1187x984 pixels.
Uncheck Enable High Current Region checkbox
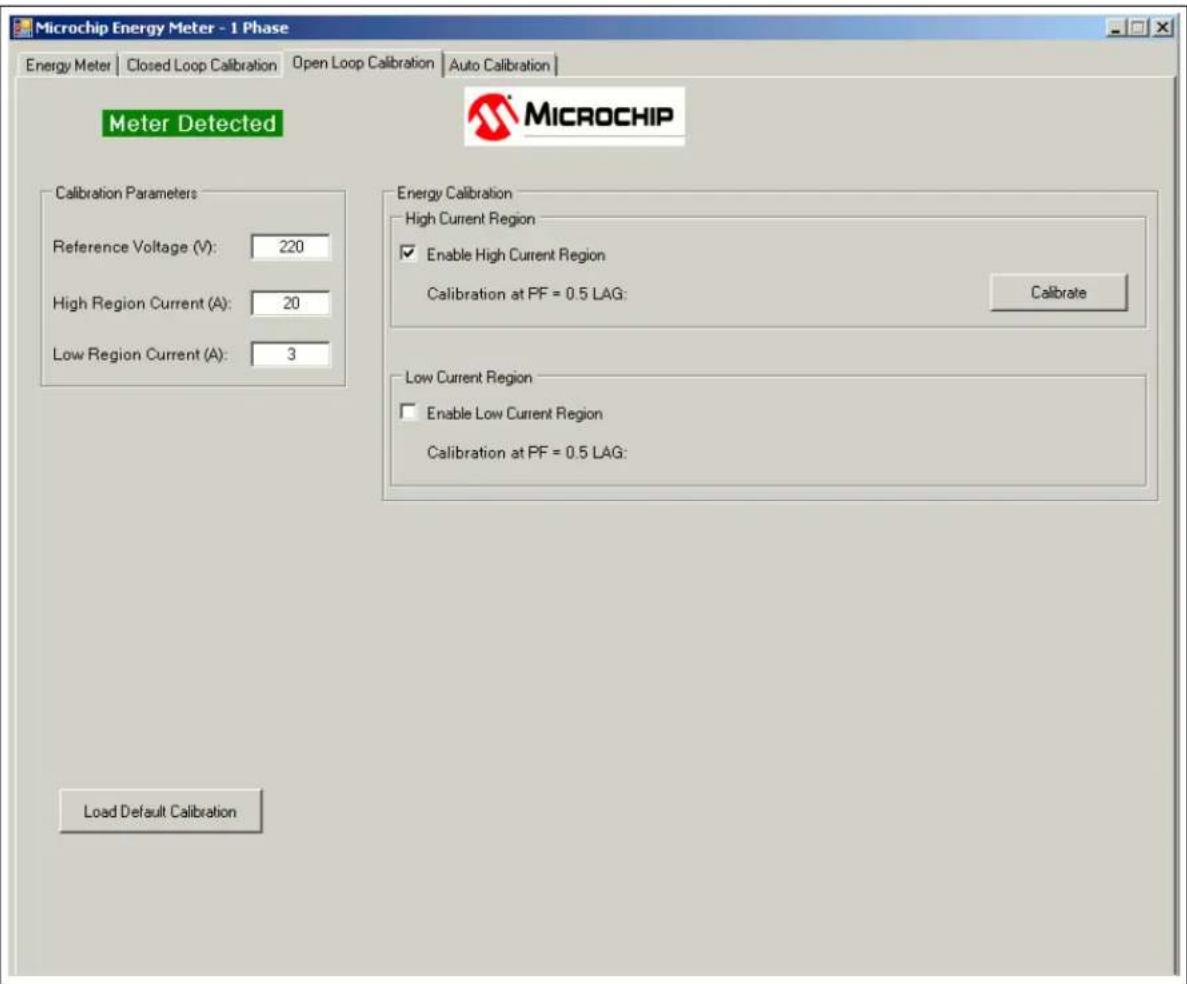(408, 253)
